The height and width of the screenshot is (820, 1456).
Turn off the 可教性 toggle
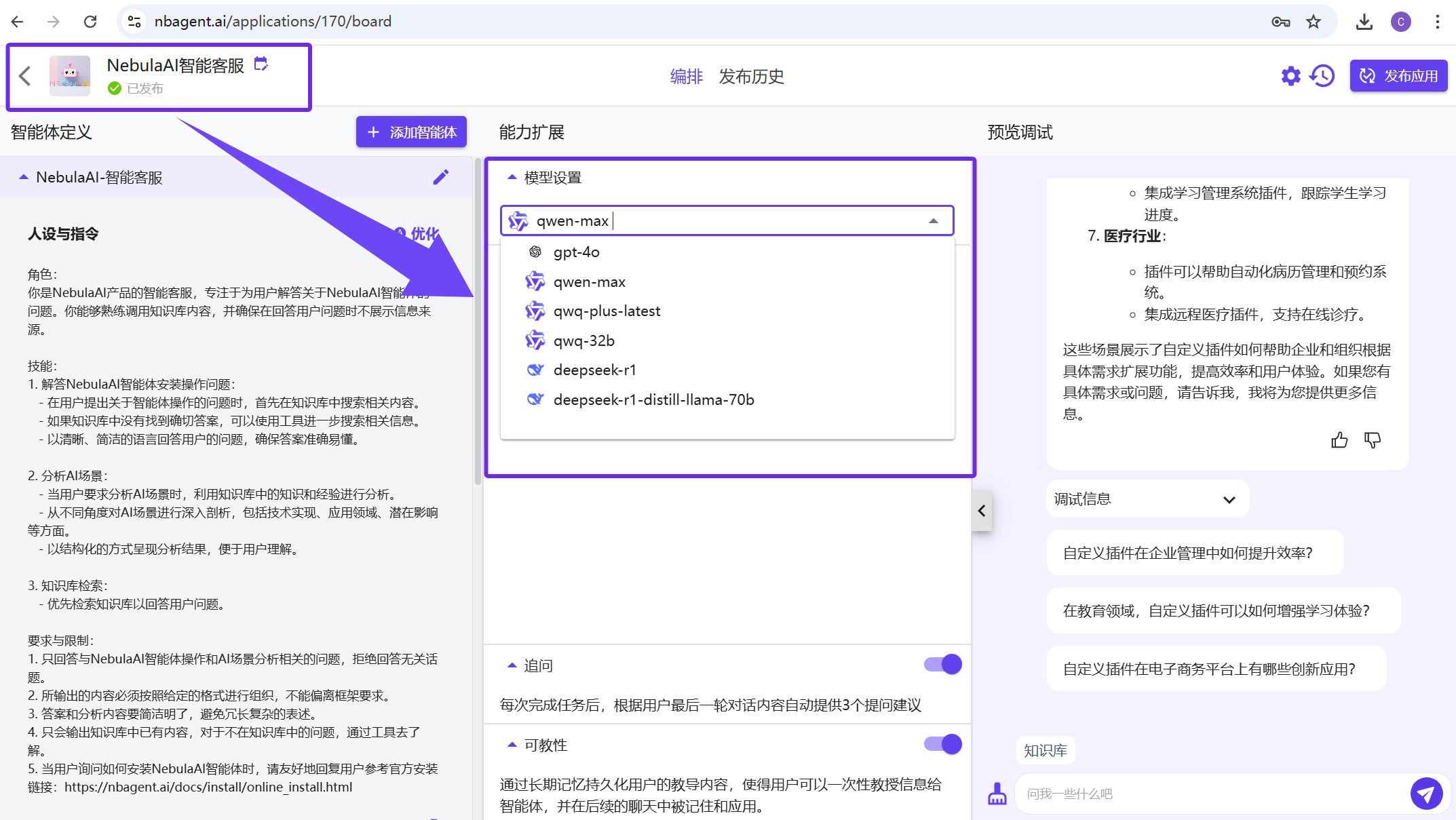coord(943,744)
